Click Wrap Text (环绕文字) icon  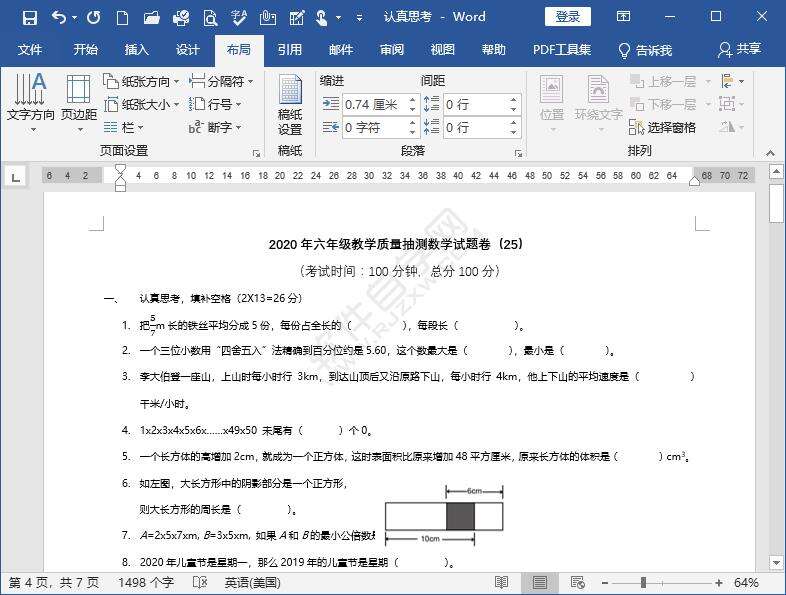(x=599, y=104)
